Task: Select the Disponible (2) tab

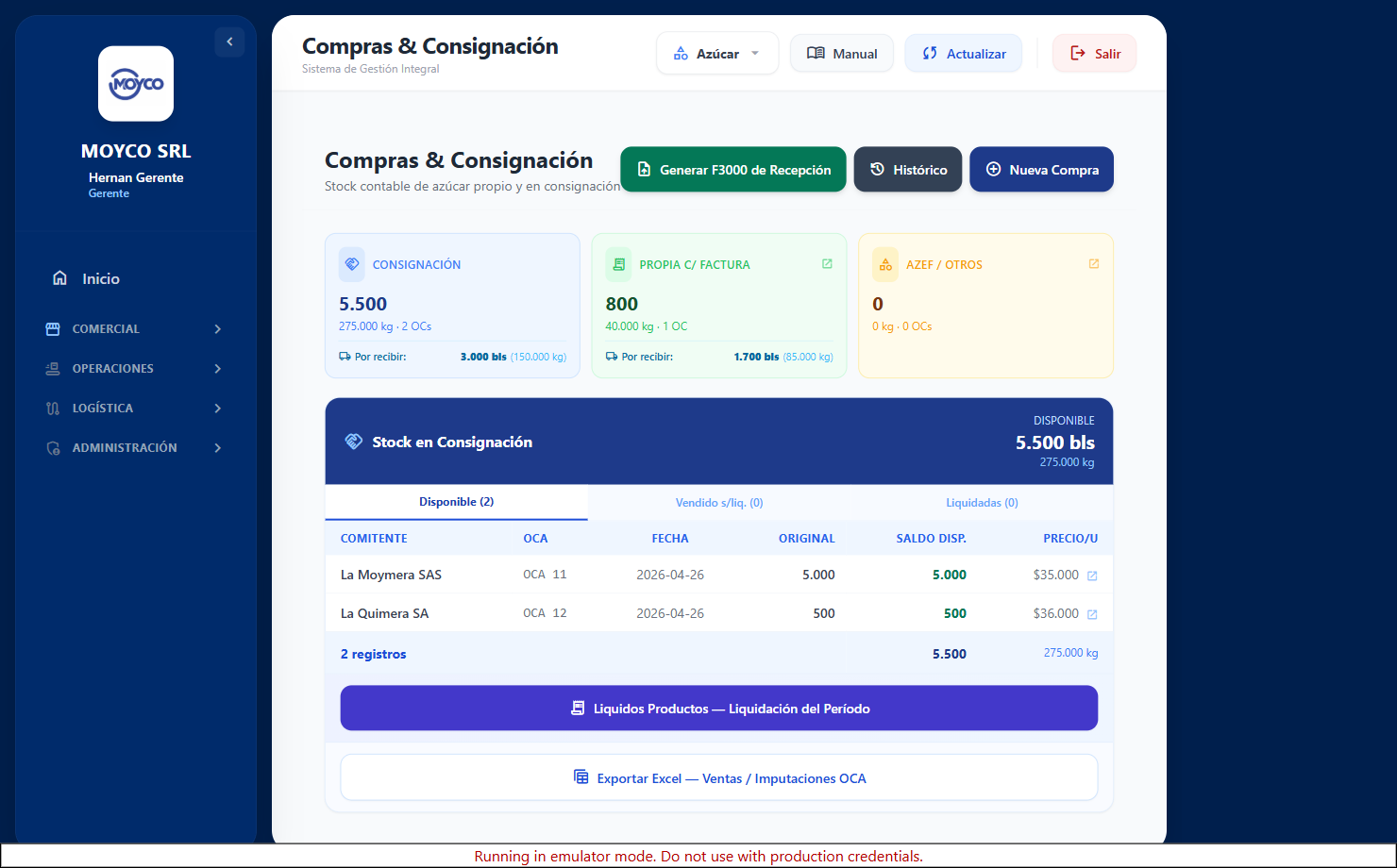Action: [457, 502]
